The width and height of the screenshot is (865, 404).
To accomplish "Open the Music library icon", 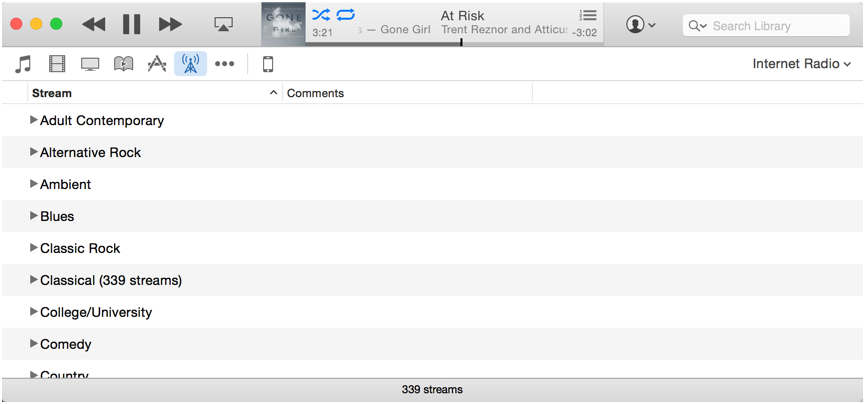I will pos(23,64).
